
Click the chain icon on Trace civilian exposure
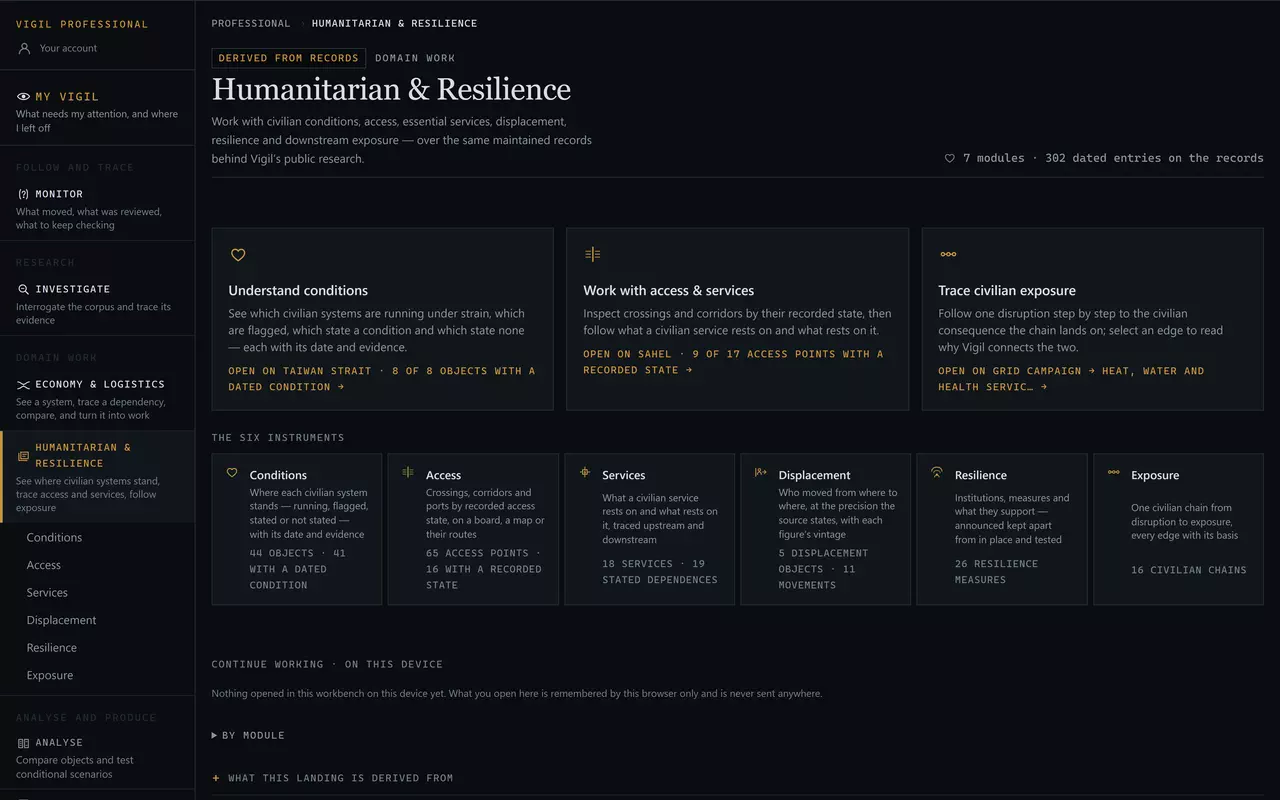coord(948,255)
